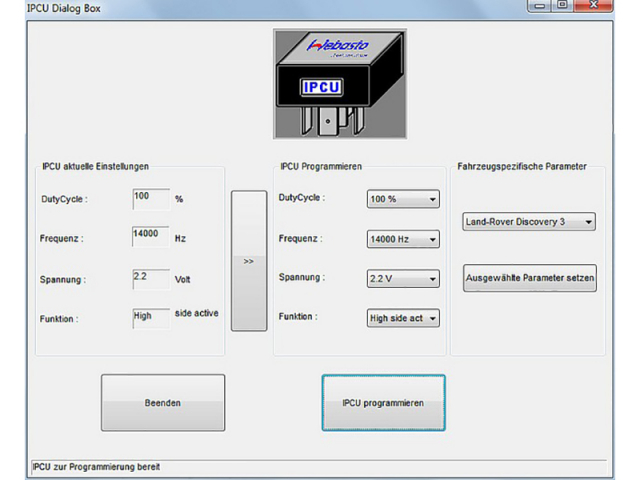This screenshot has width=640, height=480.
Task: Open the DutyCycle 100 % dropdown
Action: coord(404,200)
